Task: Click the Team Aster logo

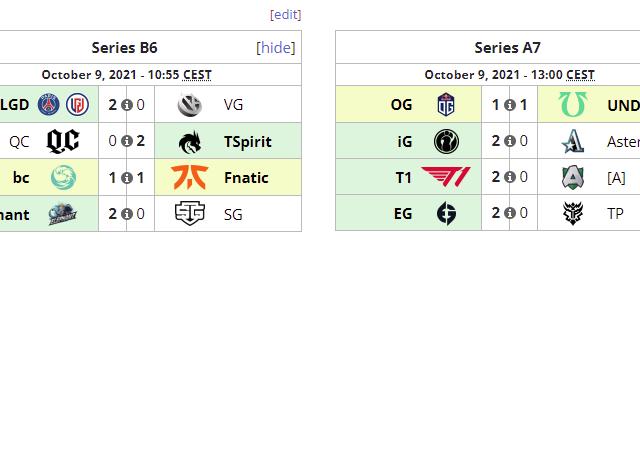Action: click(573, 141)
